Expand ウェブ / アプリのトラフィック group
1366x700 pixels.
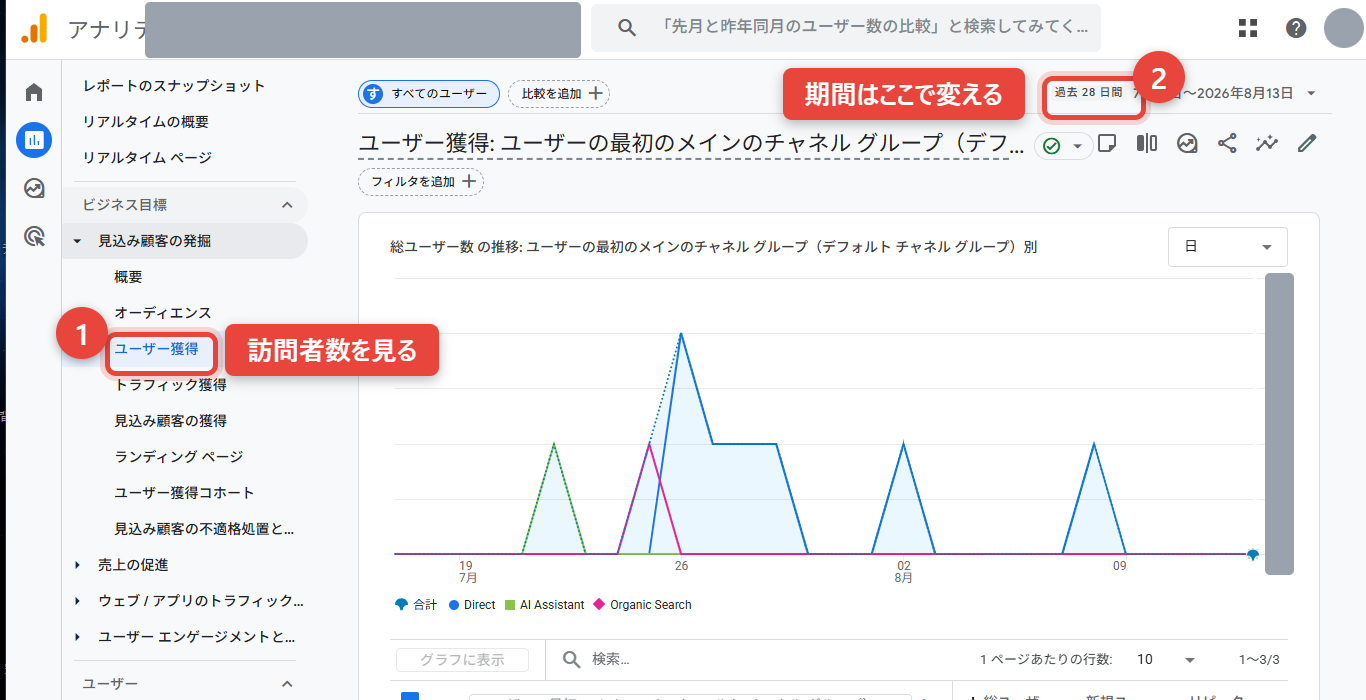[x=78, y=601]
